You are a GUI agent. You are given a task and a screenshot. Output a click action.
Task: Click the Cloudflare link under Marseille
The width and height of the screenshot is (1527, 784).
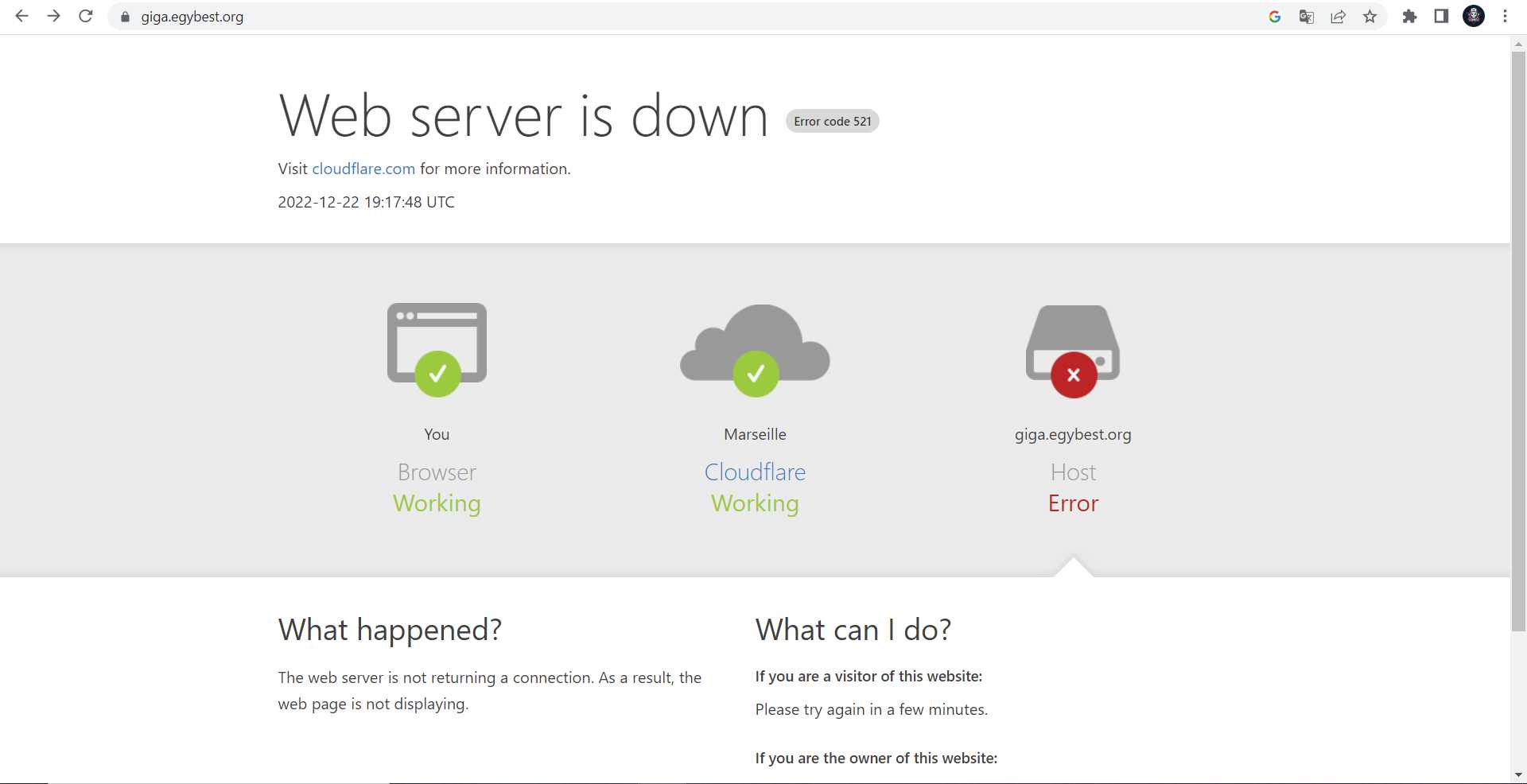755,472
